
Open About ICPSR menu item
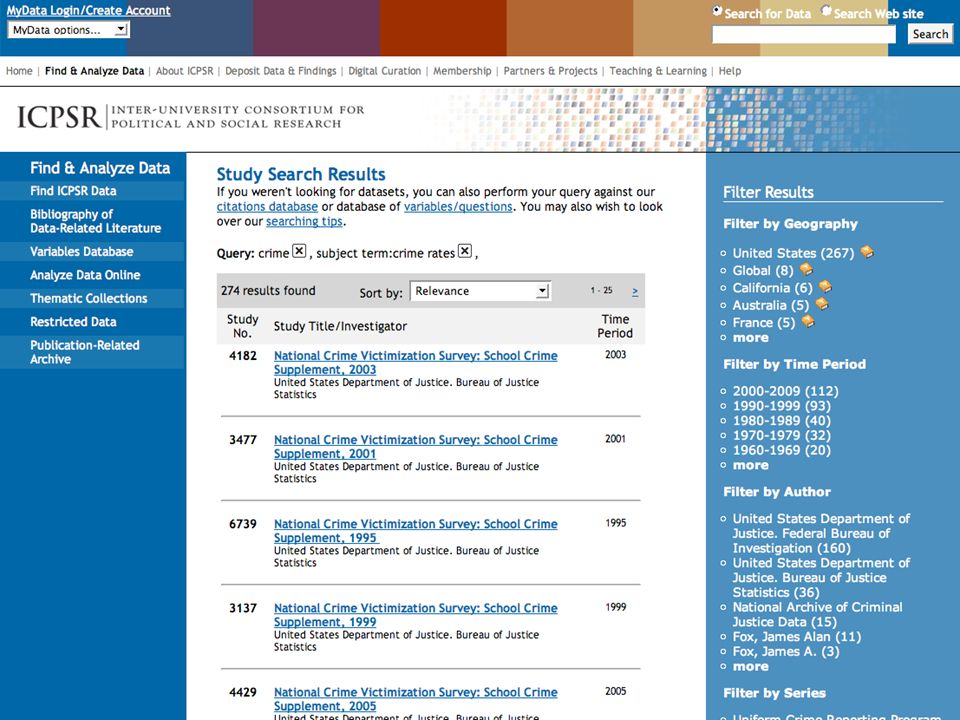click(185, 71)
